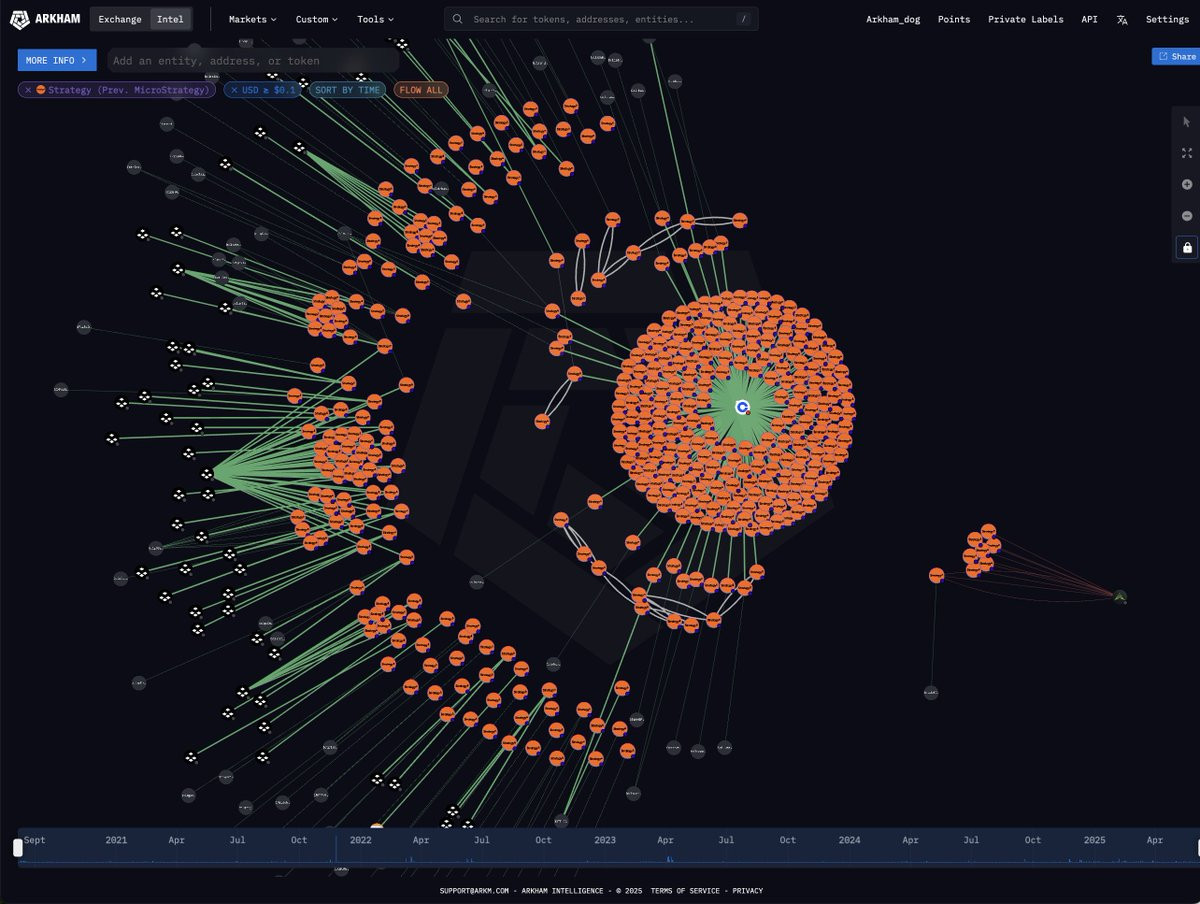Open Private Labels

(x=1026, y=19)
